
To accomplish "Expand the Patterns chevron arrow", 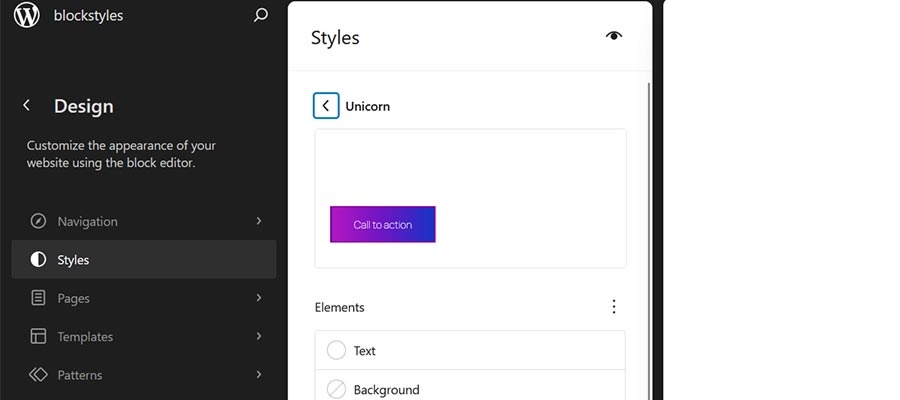I will coord(259,375).
